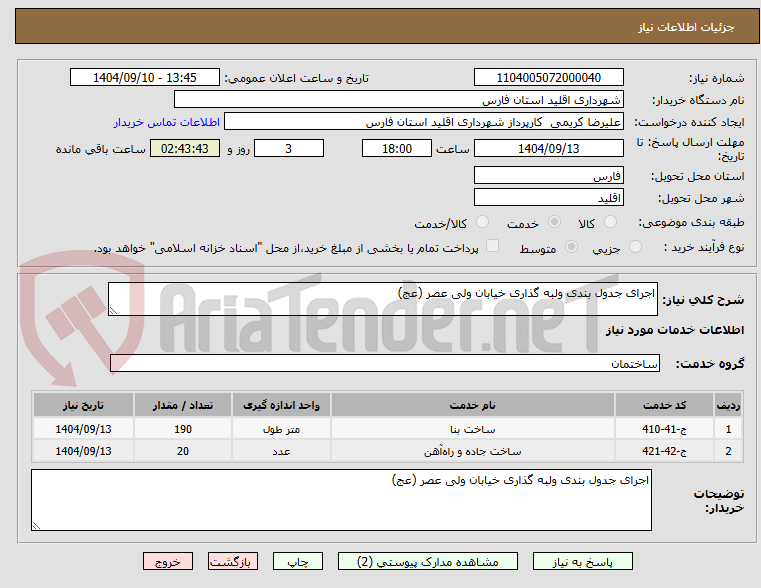Click the تعداد / مقدار column header

[x=183, y=405]
